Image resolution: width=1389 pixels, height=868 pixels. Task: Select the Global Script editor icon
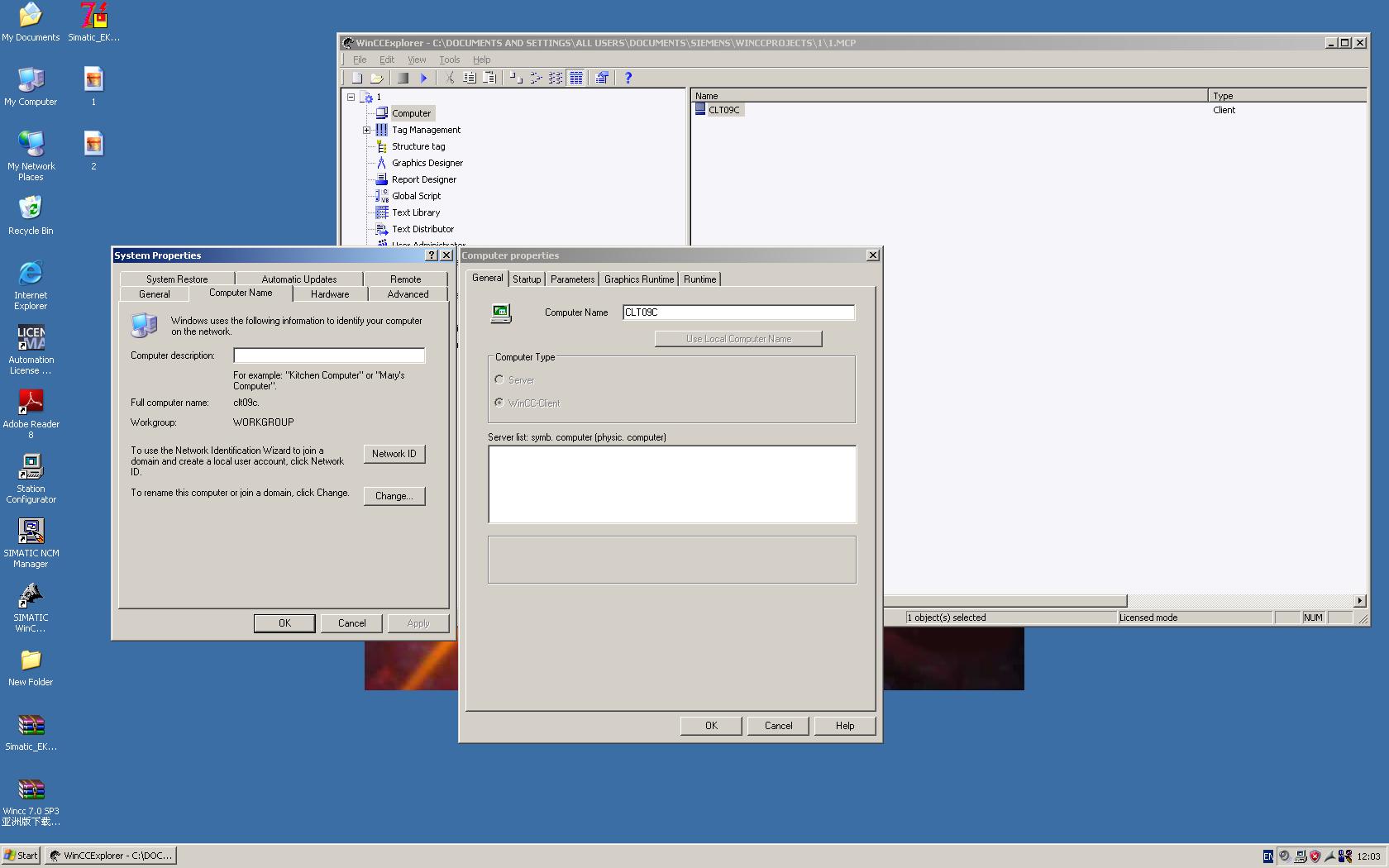pyautogui.click(x=381, y=196)
